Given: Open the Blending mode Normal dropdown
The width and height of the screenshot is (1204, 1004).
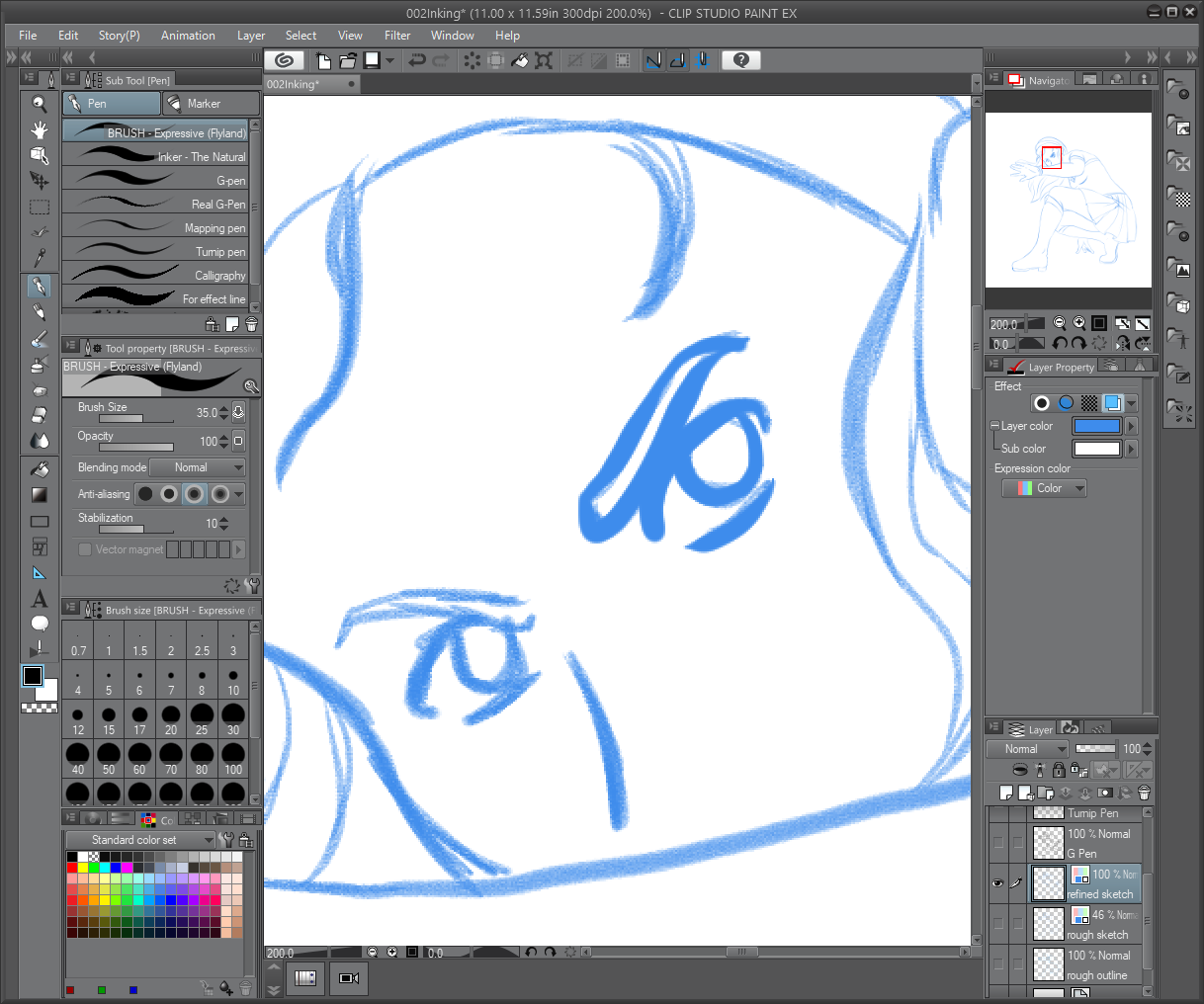Looking at the screenshot, I should 198,467.
